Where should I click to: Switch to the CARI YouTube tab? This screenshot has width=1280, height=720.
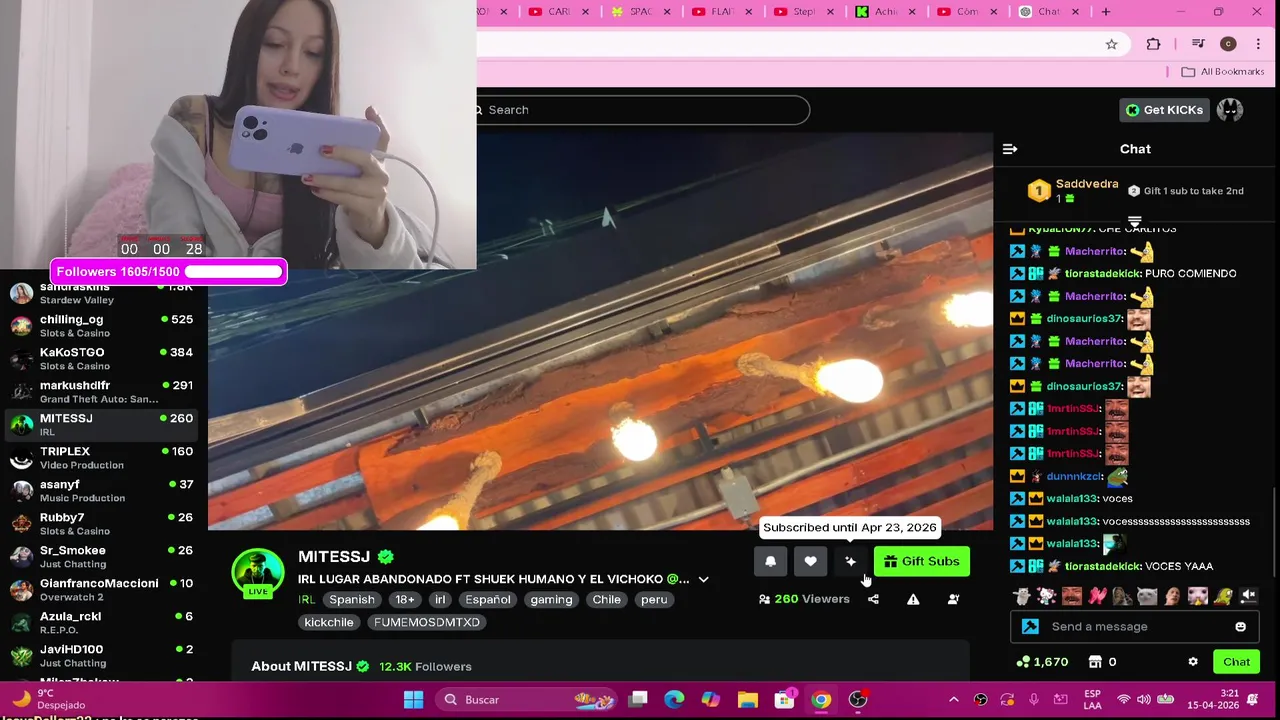(x=557, y=12)
